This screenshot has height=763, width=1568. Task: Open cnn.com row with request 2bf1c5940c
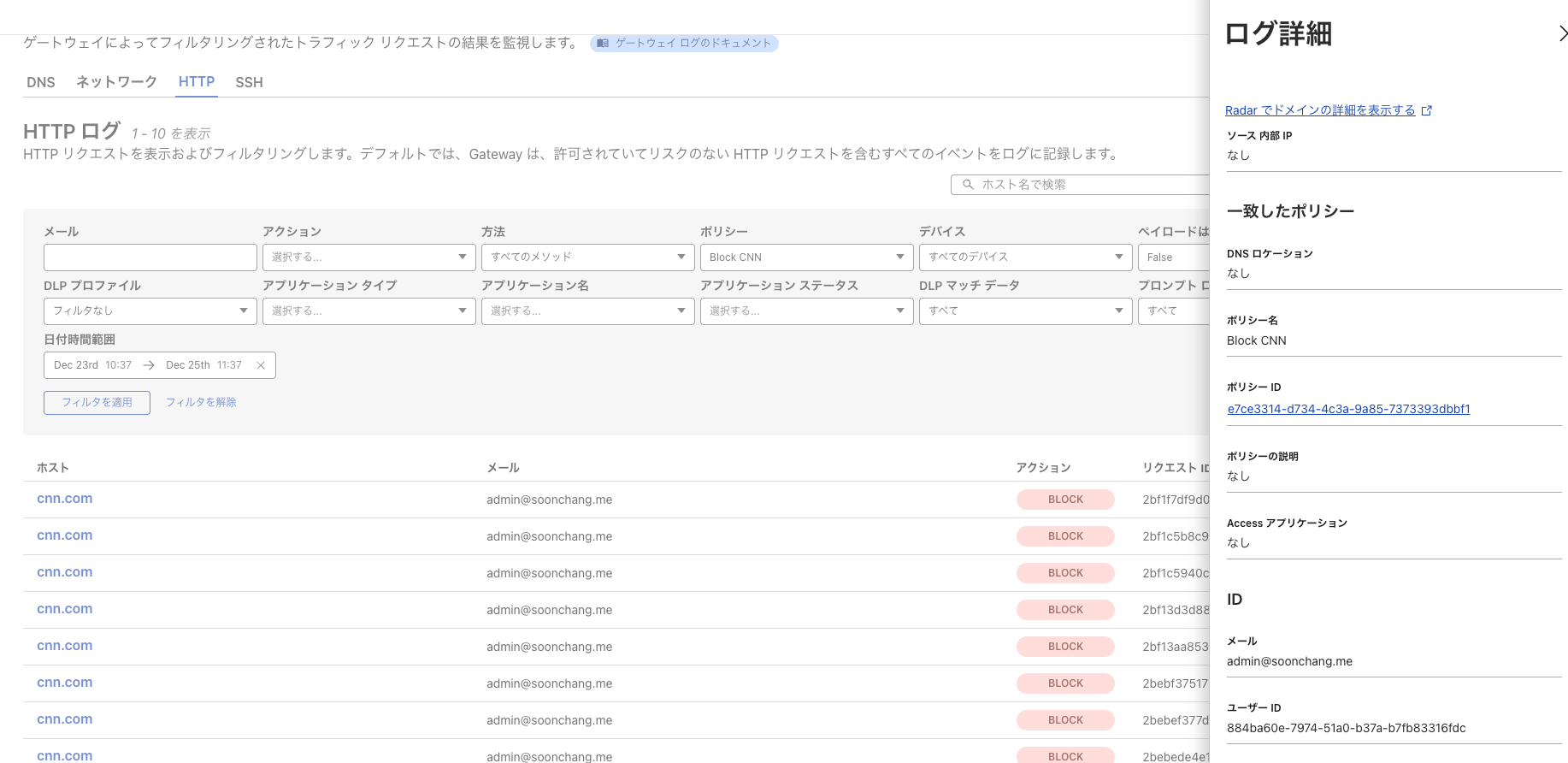pyautogui.click(x=64, y=572)
